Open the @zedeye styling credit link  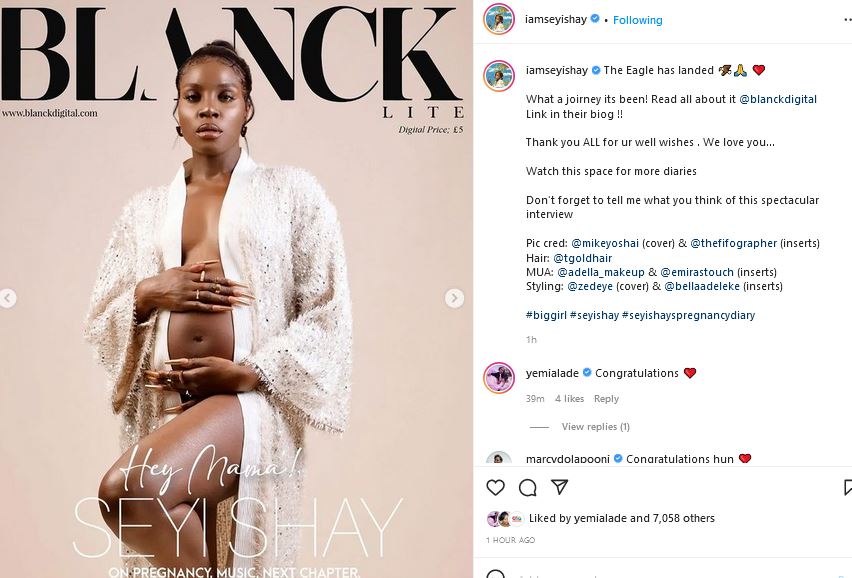(590, 286)
